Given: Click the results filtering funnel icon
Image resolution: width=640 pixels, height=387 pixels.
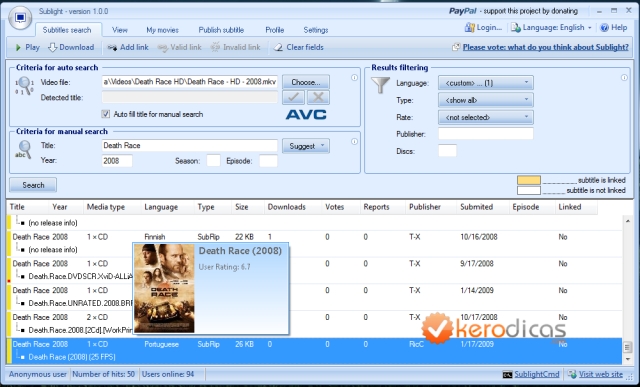Looking at the screenshot, I should tap(380, 85).
